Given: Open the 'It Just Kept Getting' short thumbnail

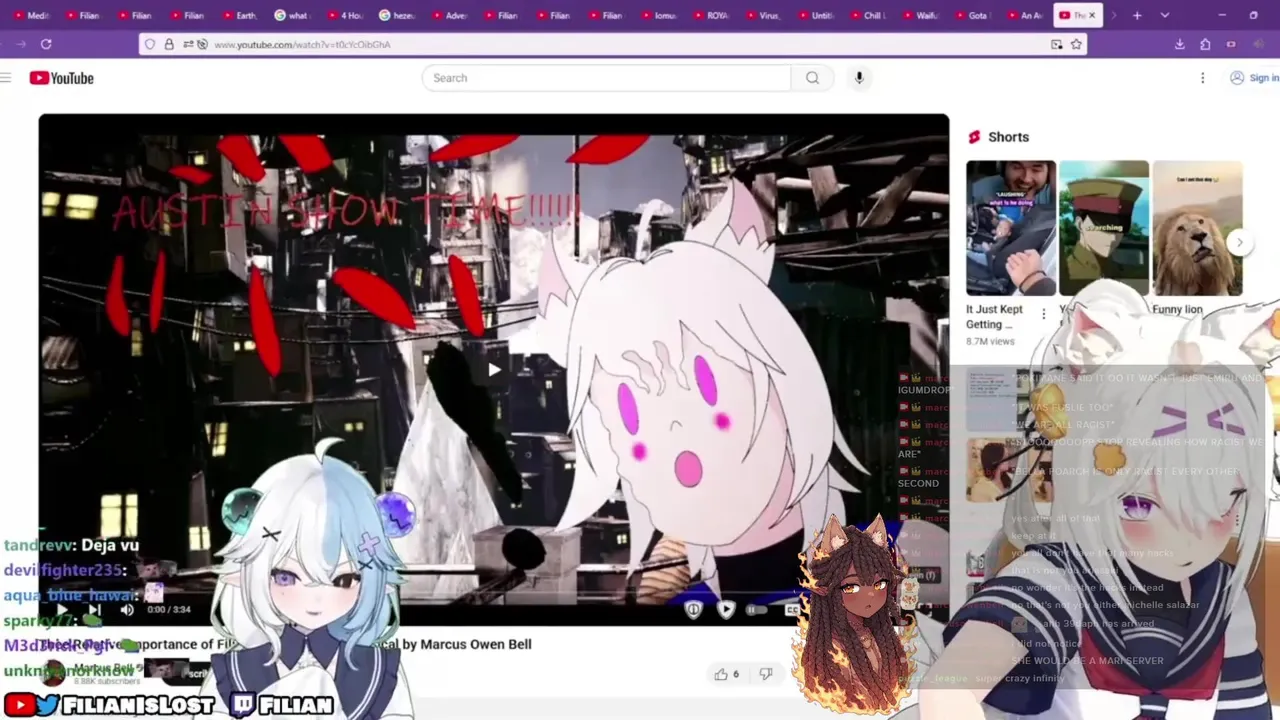Looking at the screenshot, I should coord(1010,228).
